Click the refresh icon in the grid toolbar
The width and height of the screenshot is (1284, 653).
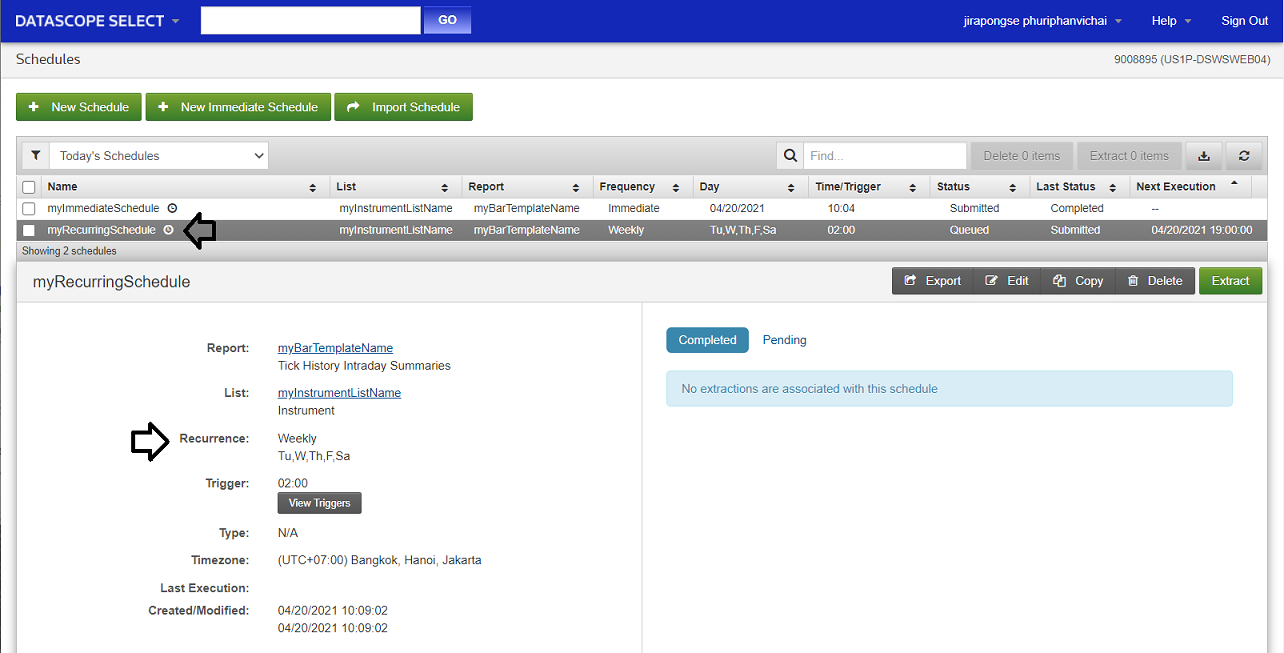tap(1244, 155)
